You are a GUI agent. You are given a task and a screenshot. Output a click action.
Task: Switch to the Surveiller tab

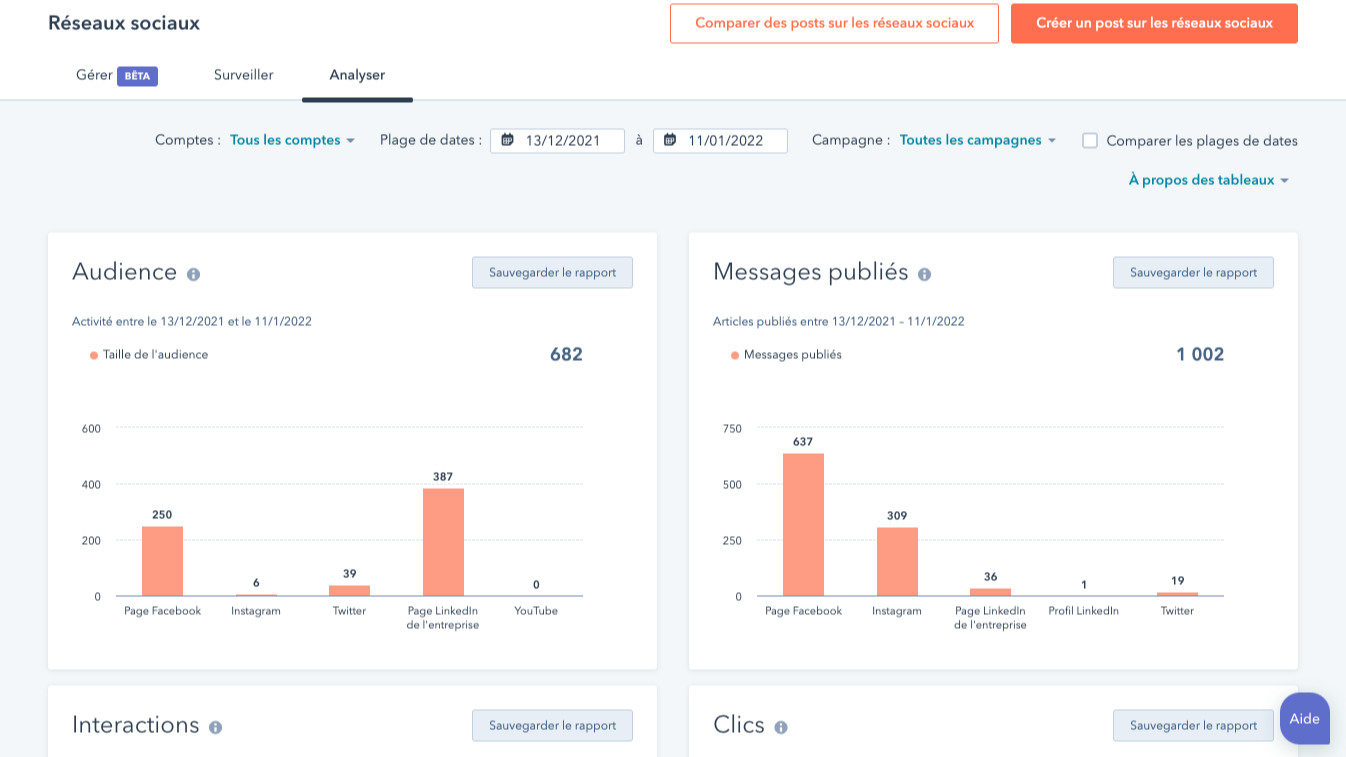click(x=243, y=74)
